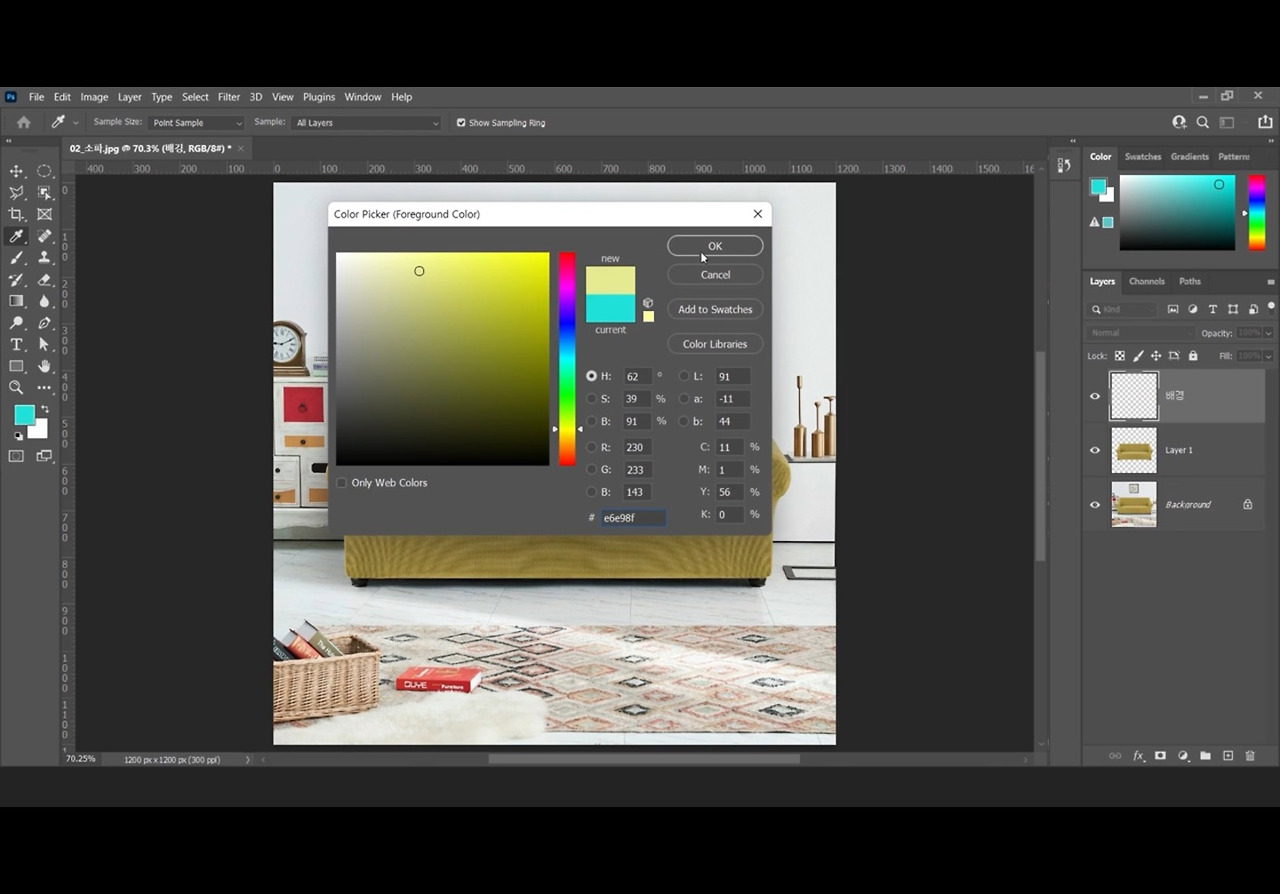
Task: Select the Frame tool
Action: point(45,214)
